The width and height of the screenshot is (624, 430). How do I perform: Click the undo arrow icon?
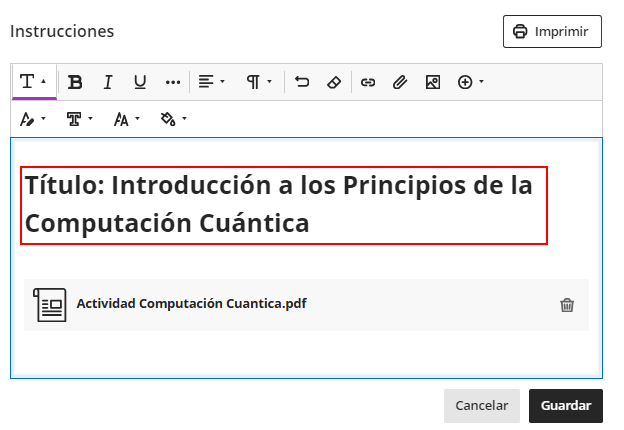(x=303, y=82)
